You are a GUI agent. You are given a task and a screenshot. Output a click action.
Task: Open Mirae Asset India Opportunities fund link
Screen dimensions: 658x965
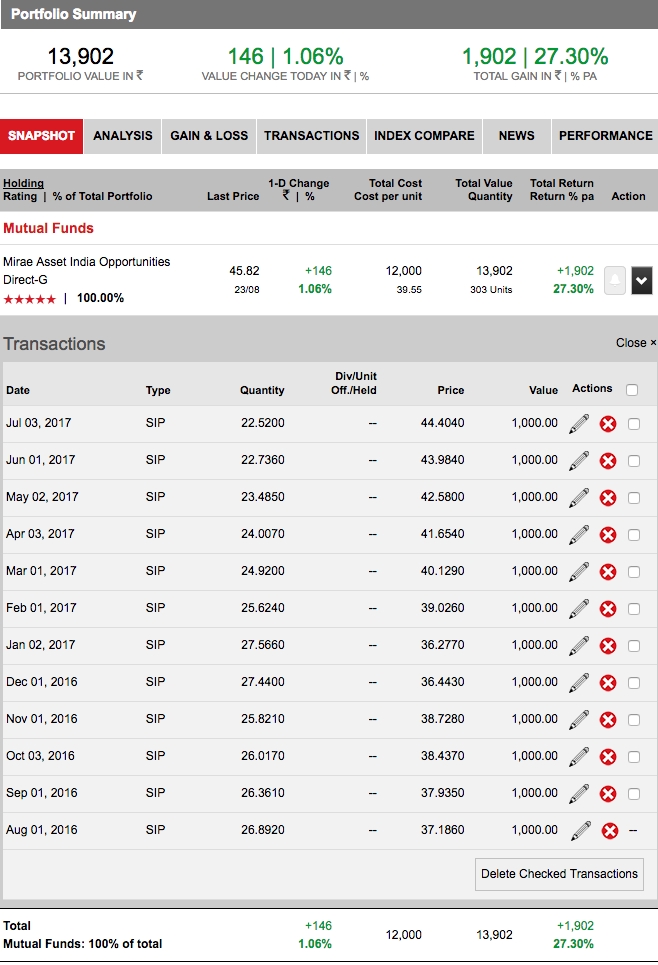click(x=86, y=270)
